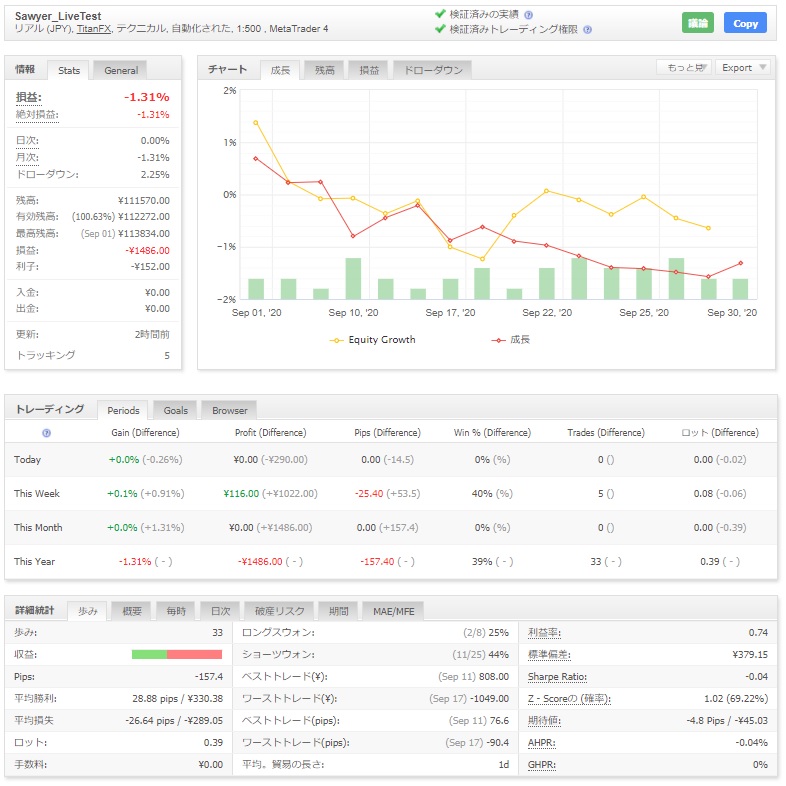Image resolution: width=786 pixels, height=786 pixels.
Task: Switch to the General info tab
Action: [x=121, y=70]
